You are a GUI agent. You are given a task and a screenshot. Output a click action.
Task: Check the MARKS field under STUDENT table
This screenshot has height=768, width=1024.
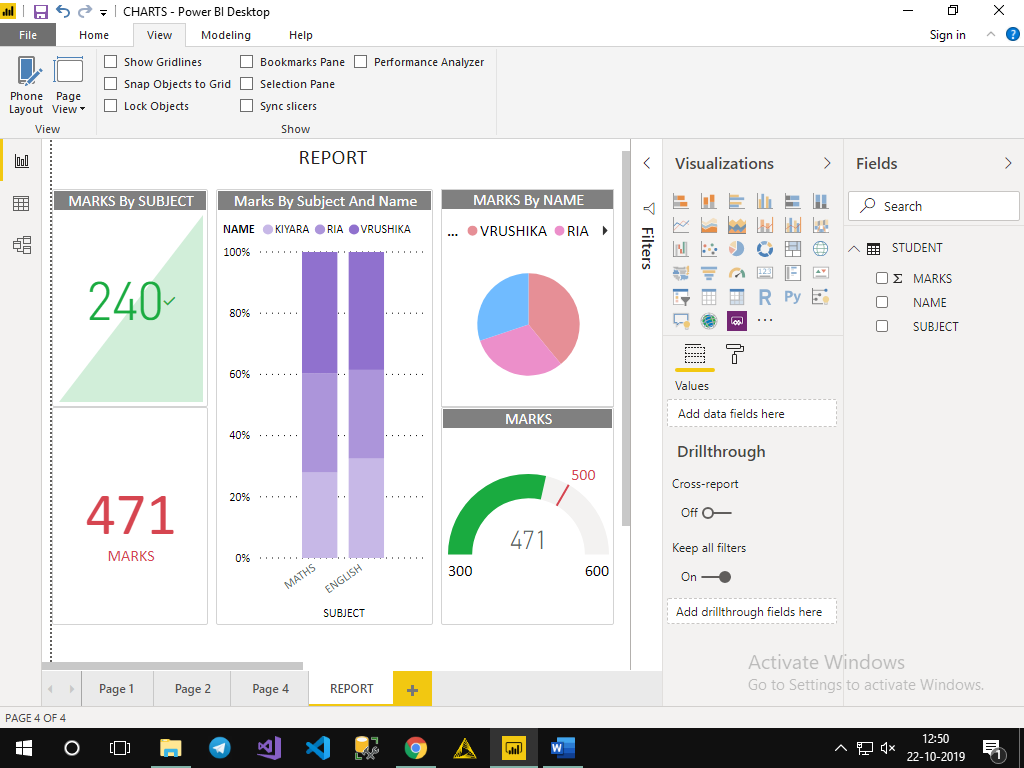pos(881,278)
